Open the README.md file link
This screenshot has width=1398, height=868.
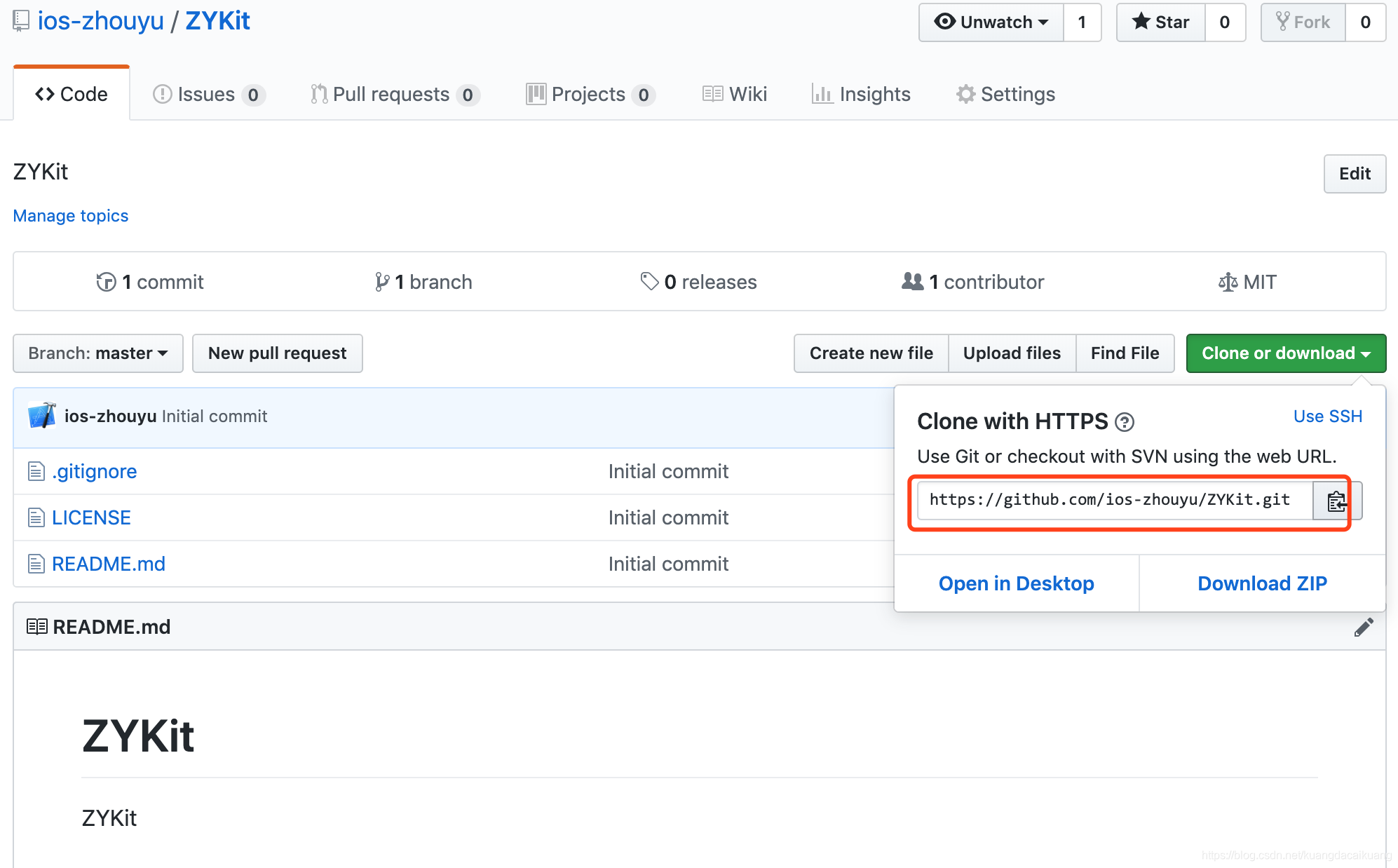tap(109, 564)
